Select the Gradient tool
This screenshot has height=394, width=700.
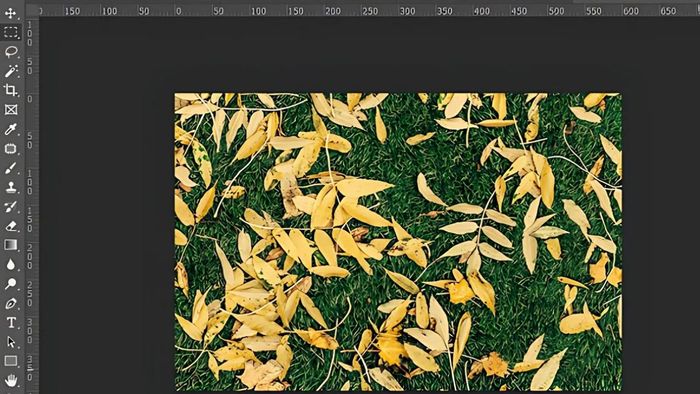pos(11,245)
